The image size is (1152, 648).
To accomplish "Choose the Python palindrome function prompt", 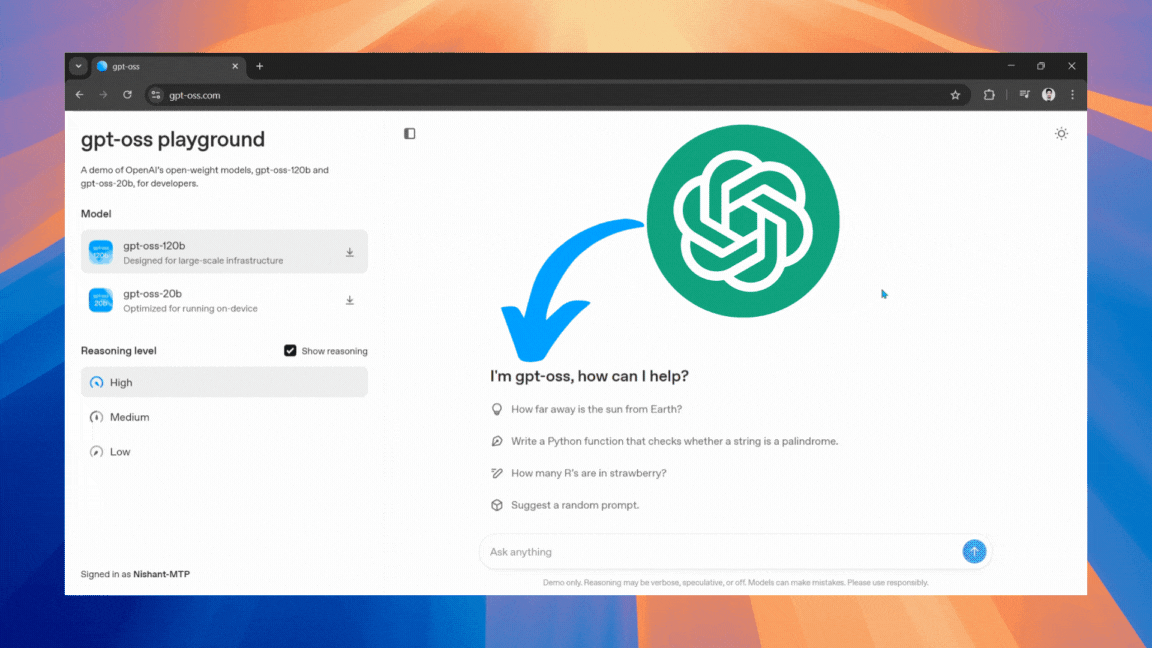I will 674,441.
